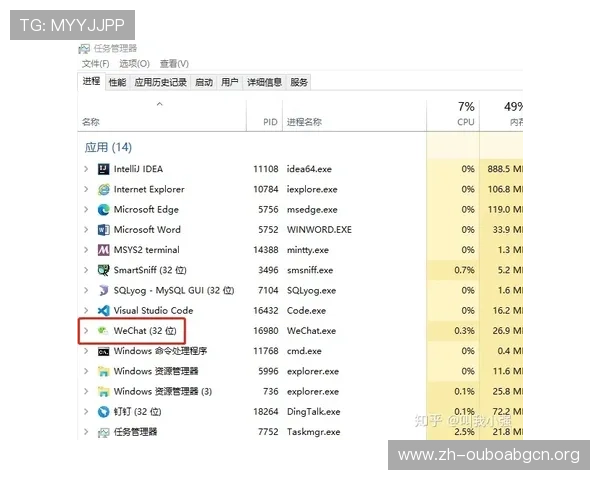Viewport: 600px width, 480px height.
Task: Click the 888.5 MB memory value
Action: coord(505,169)
